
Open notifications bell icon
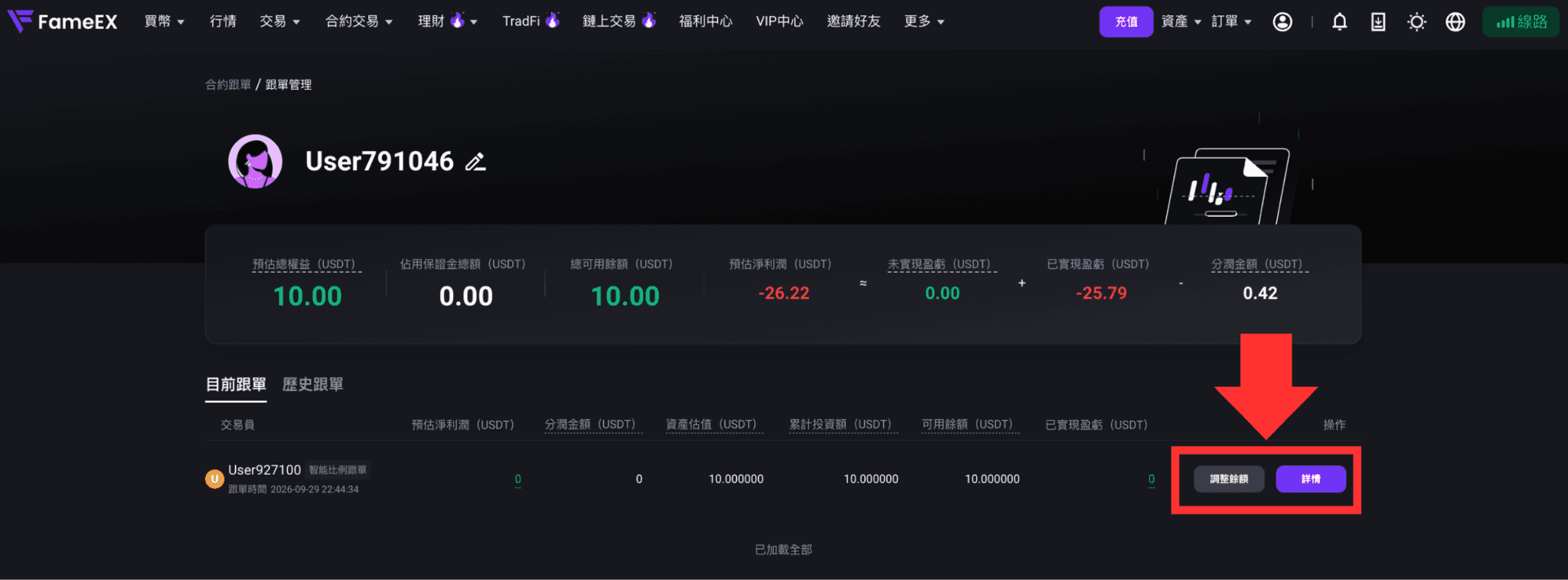point(1339,22)
